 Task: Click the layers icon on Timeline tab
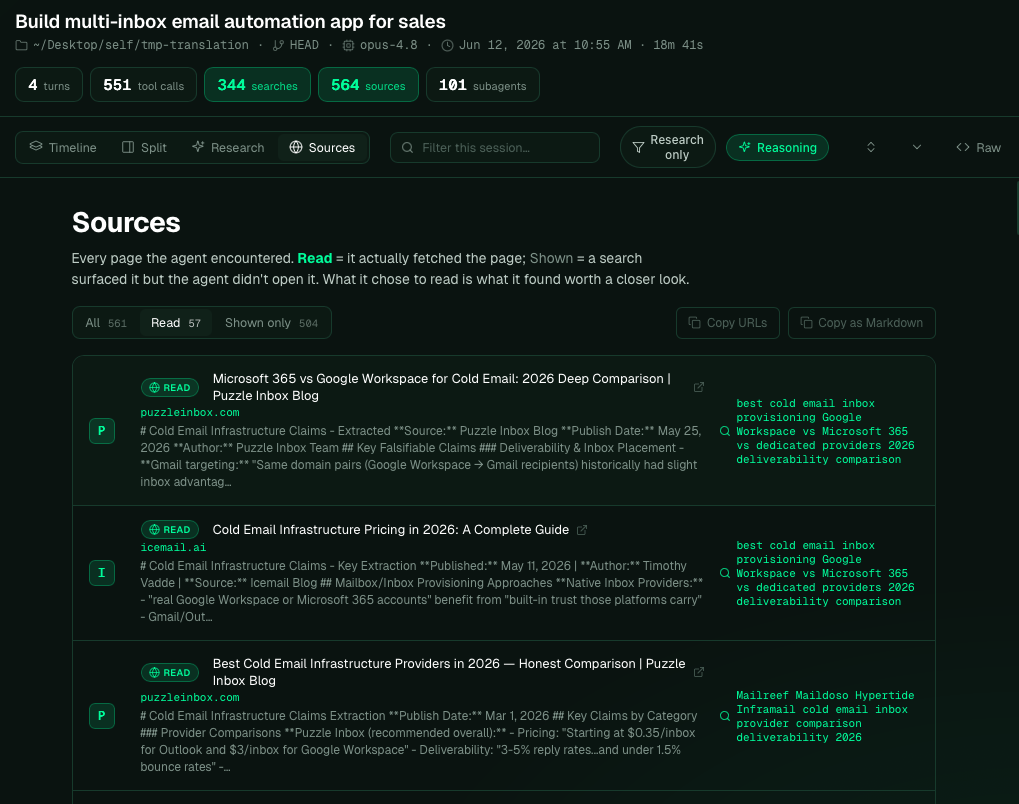coord(36,147)
